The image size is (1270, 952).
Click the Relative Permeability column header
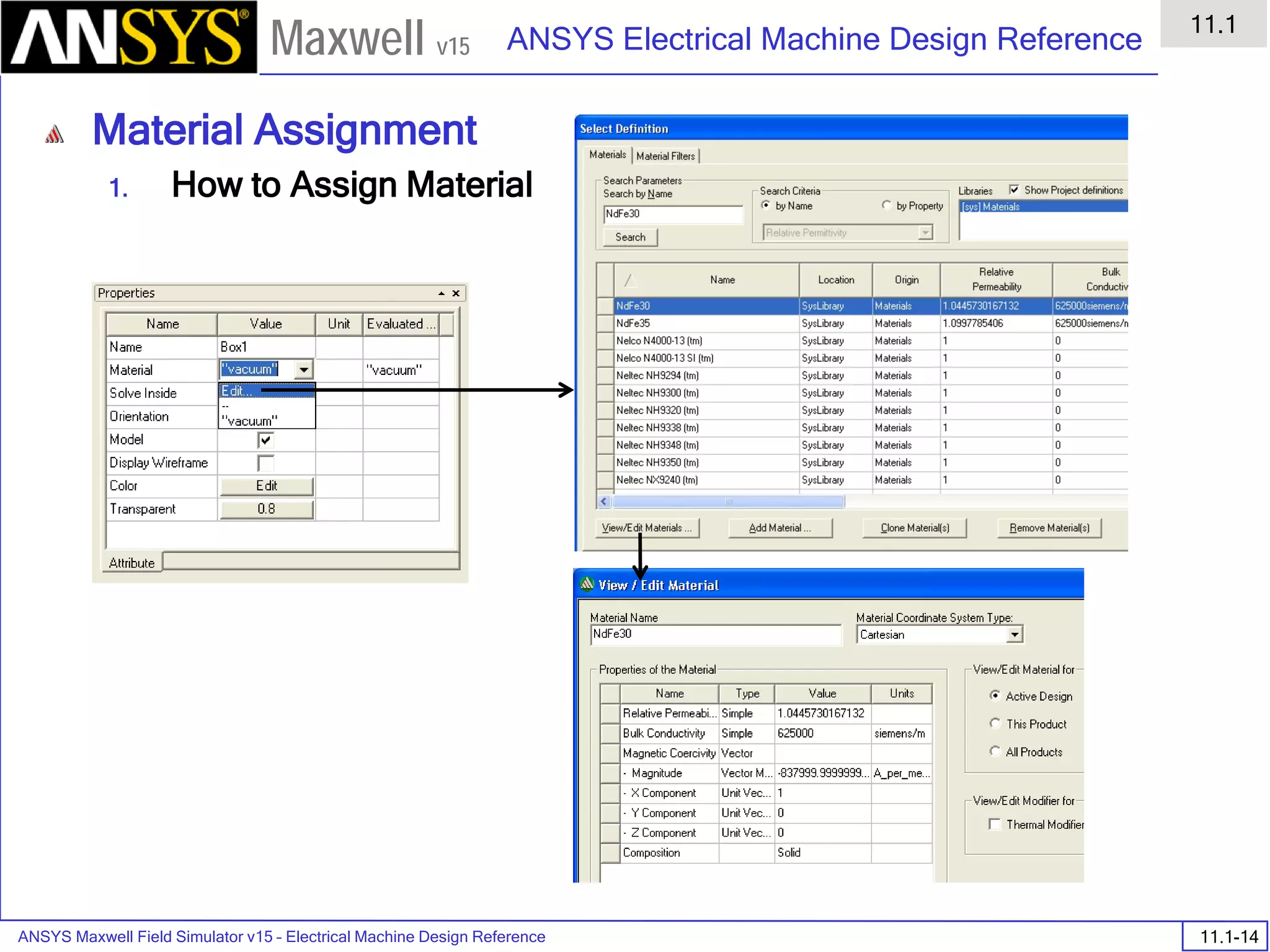[x=996, y=280]
